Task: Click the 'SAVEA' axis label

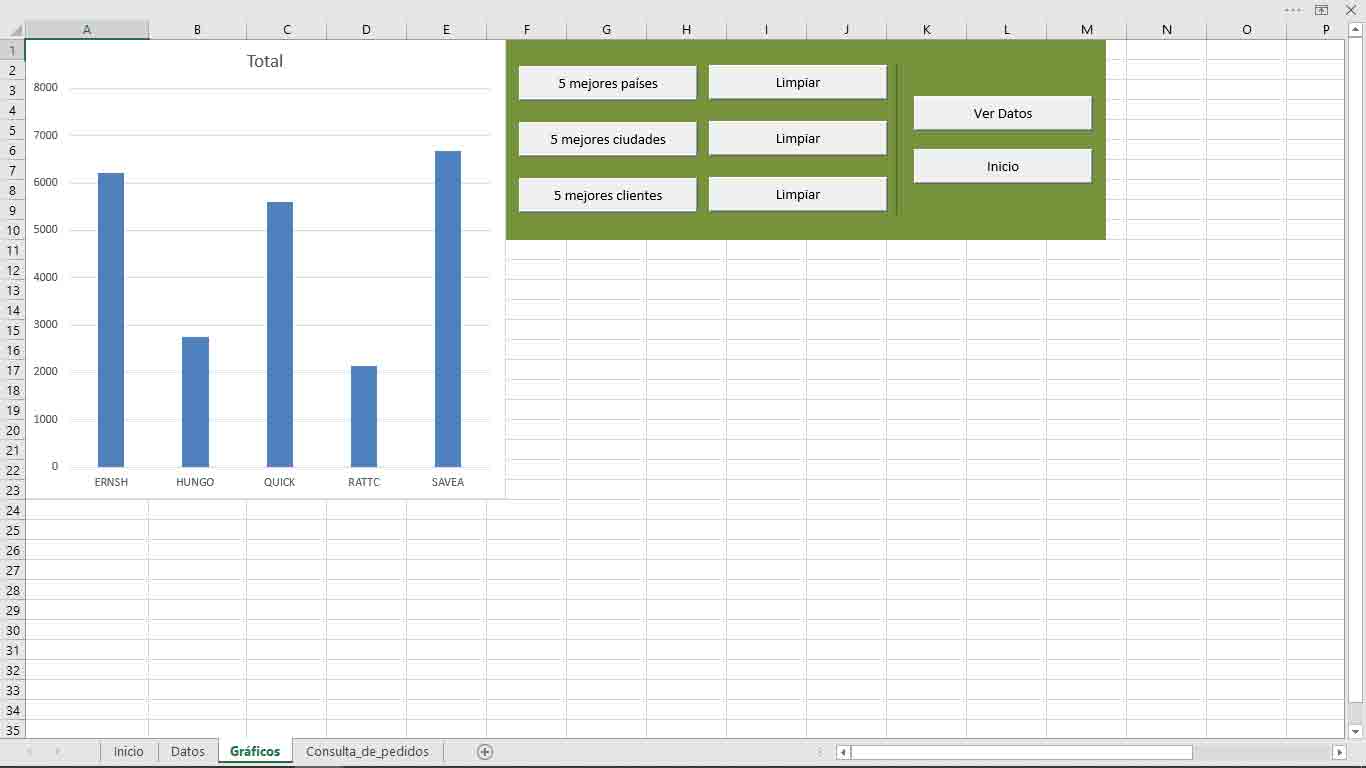Action: [x=448, y=482]
